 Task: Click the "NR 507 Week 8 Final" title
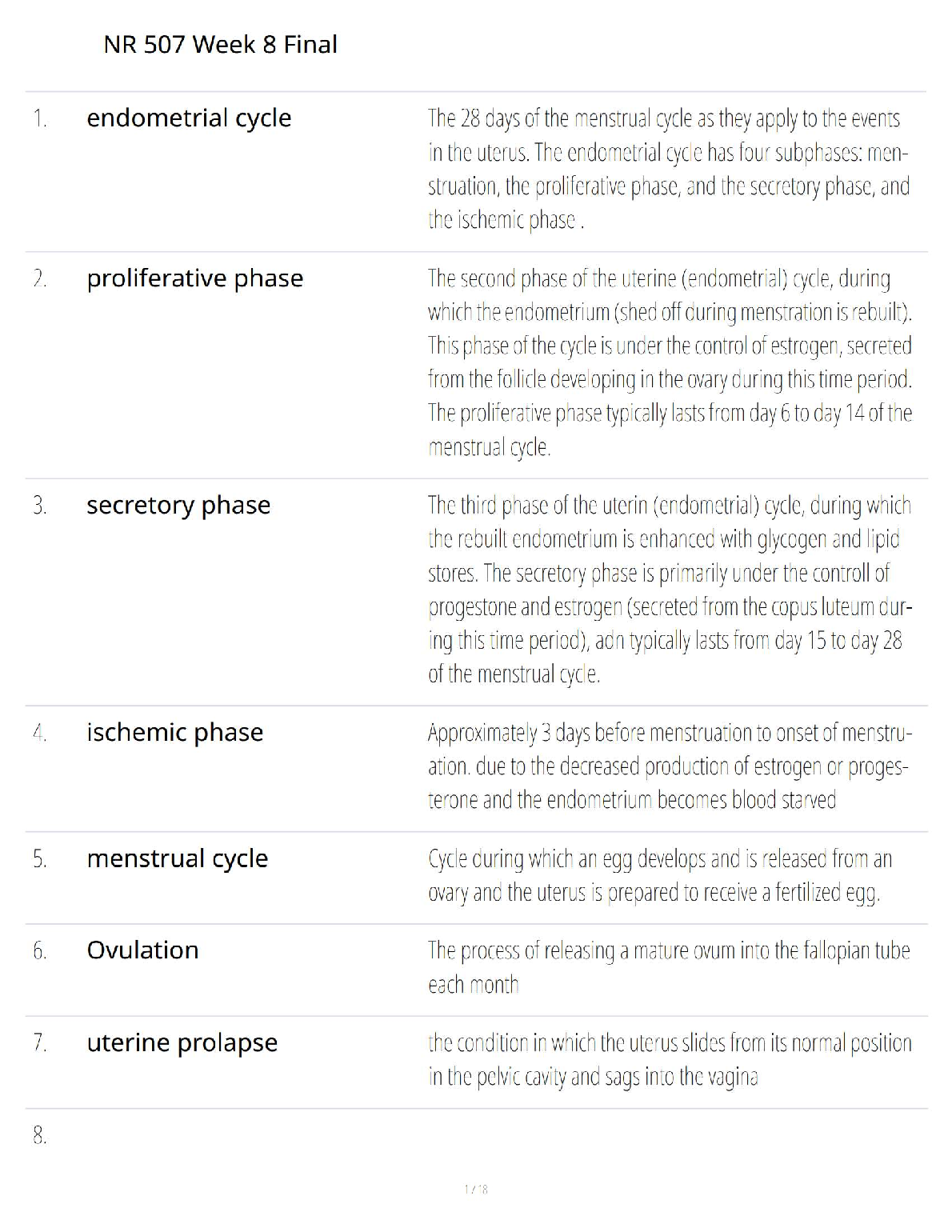pyautogui.click(x=220, y=45)
